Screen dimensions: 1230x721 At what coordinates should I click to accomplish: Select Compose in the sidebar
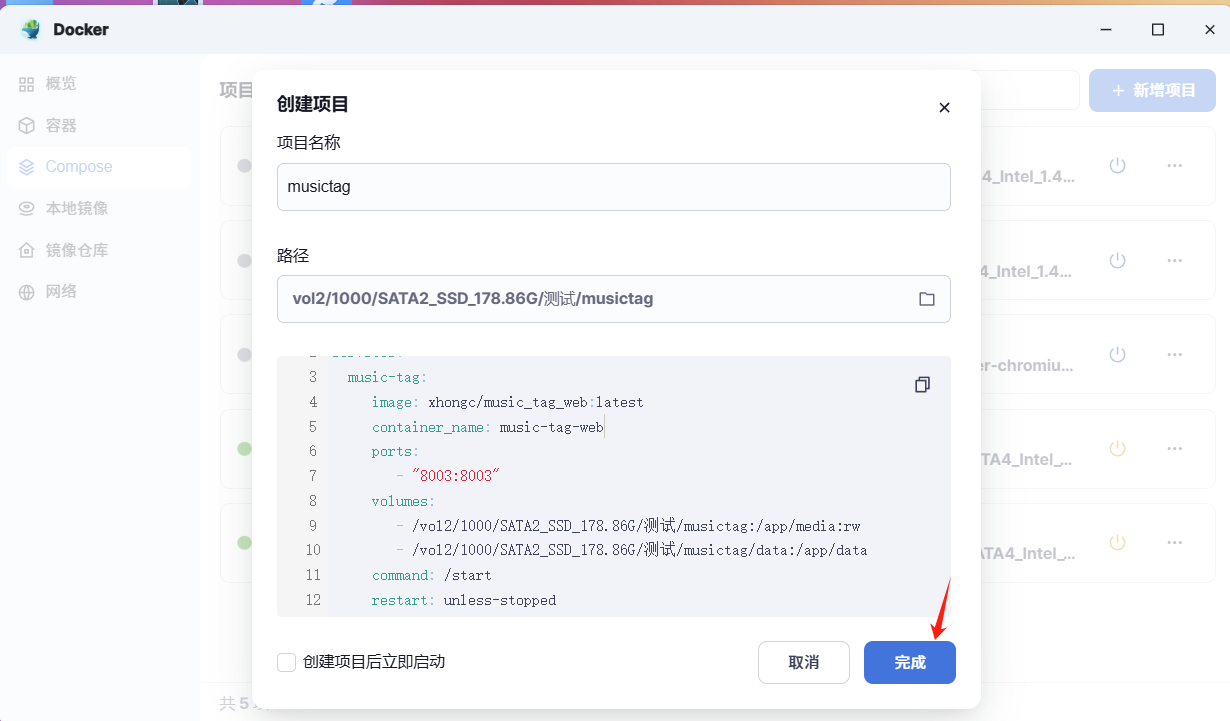(x=78, y=167)
